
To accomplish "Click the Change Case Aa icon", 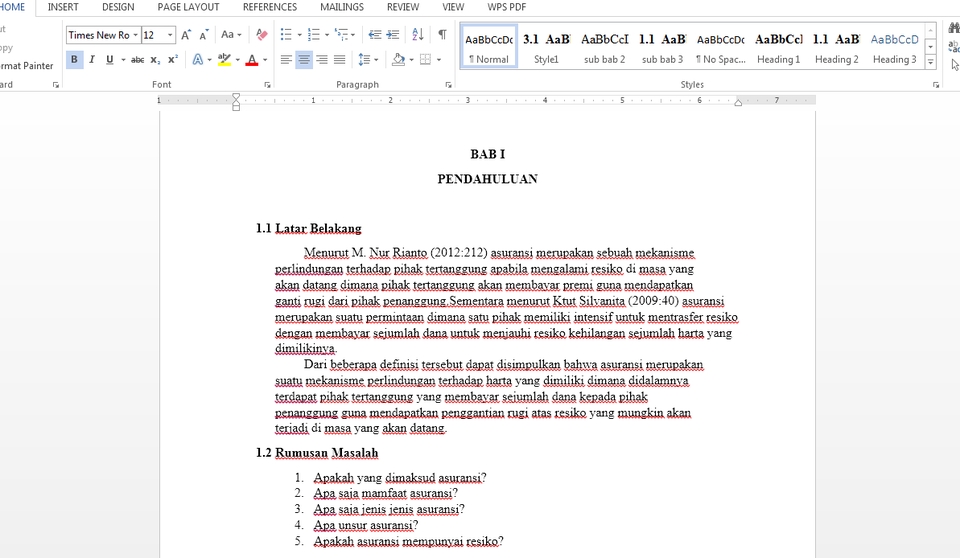I will pyautogui.click(x=227, y=34).
